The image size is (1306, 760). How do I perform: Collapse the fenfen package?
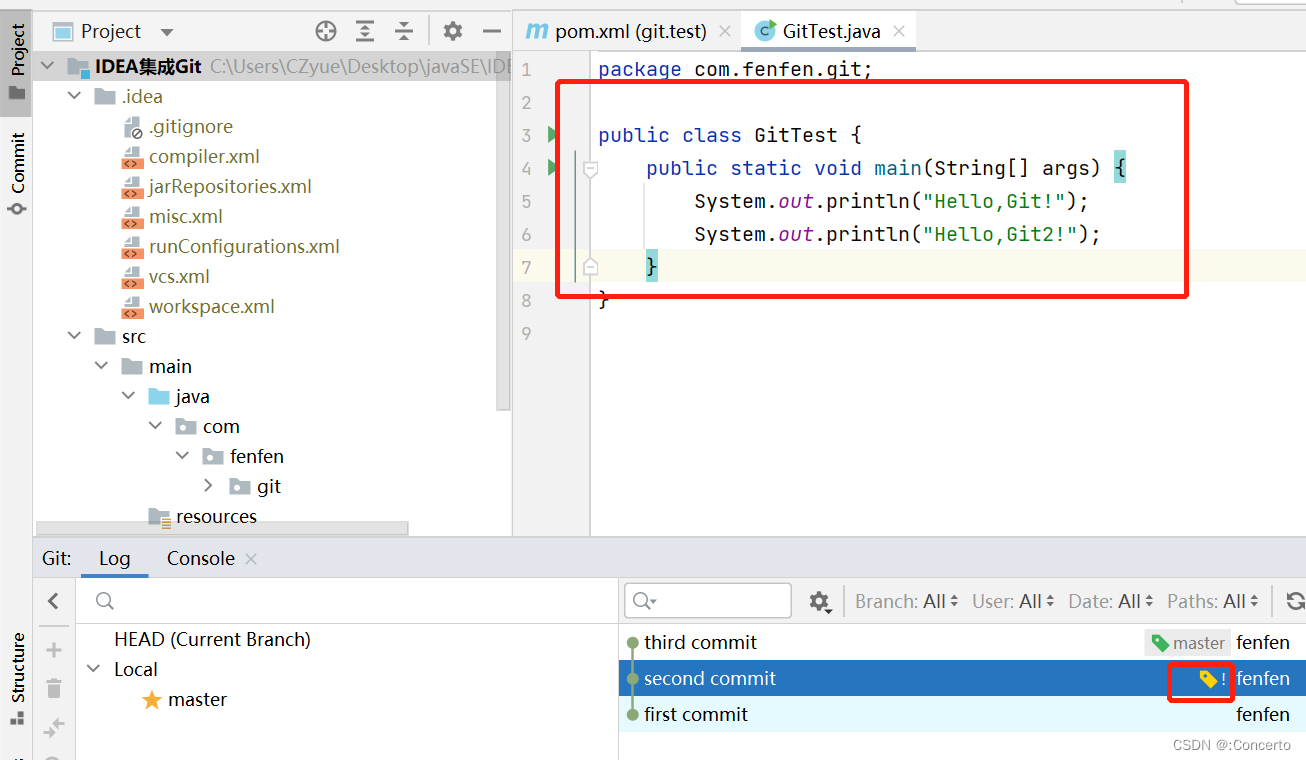pyautogui.click(x=183, y=457)
